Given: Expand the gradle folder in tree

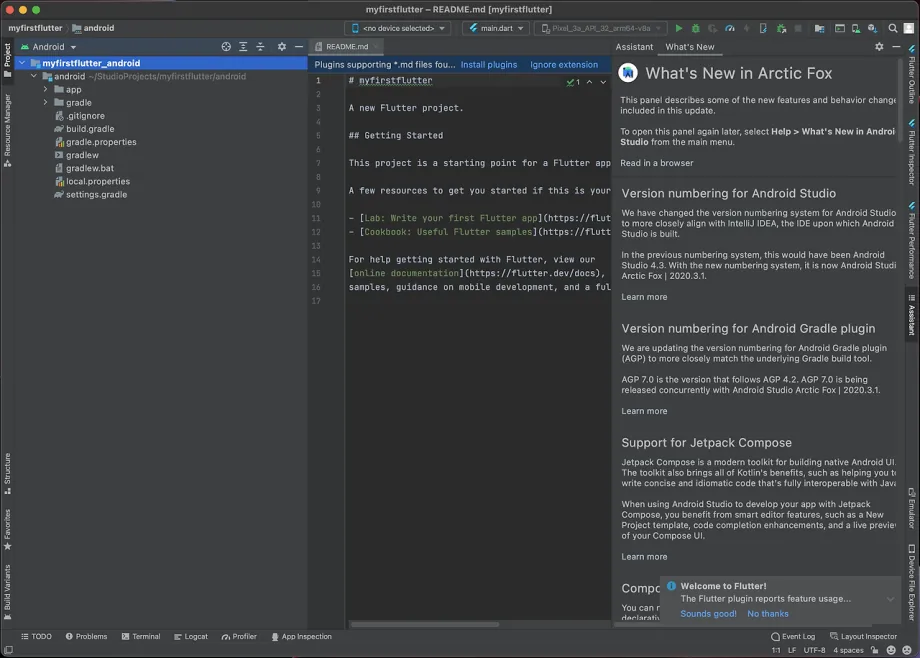Looking at the screenshot, I should coord(45,103).
